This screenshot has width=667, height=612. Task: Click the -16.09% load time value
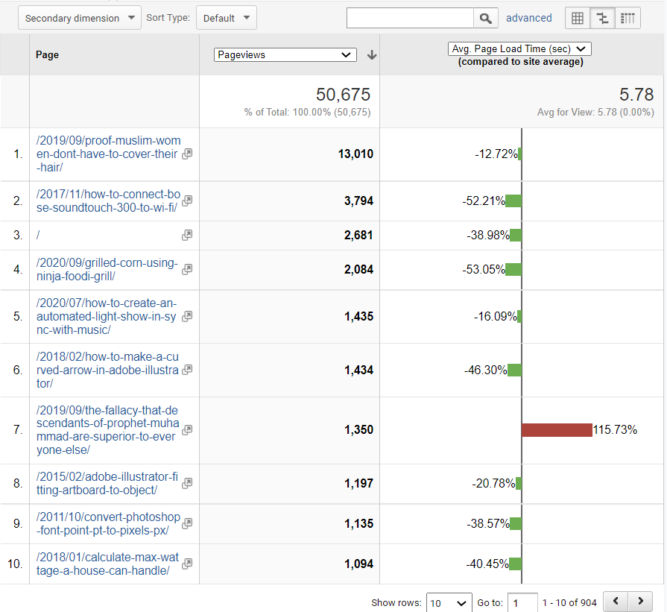coord(495,316)
